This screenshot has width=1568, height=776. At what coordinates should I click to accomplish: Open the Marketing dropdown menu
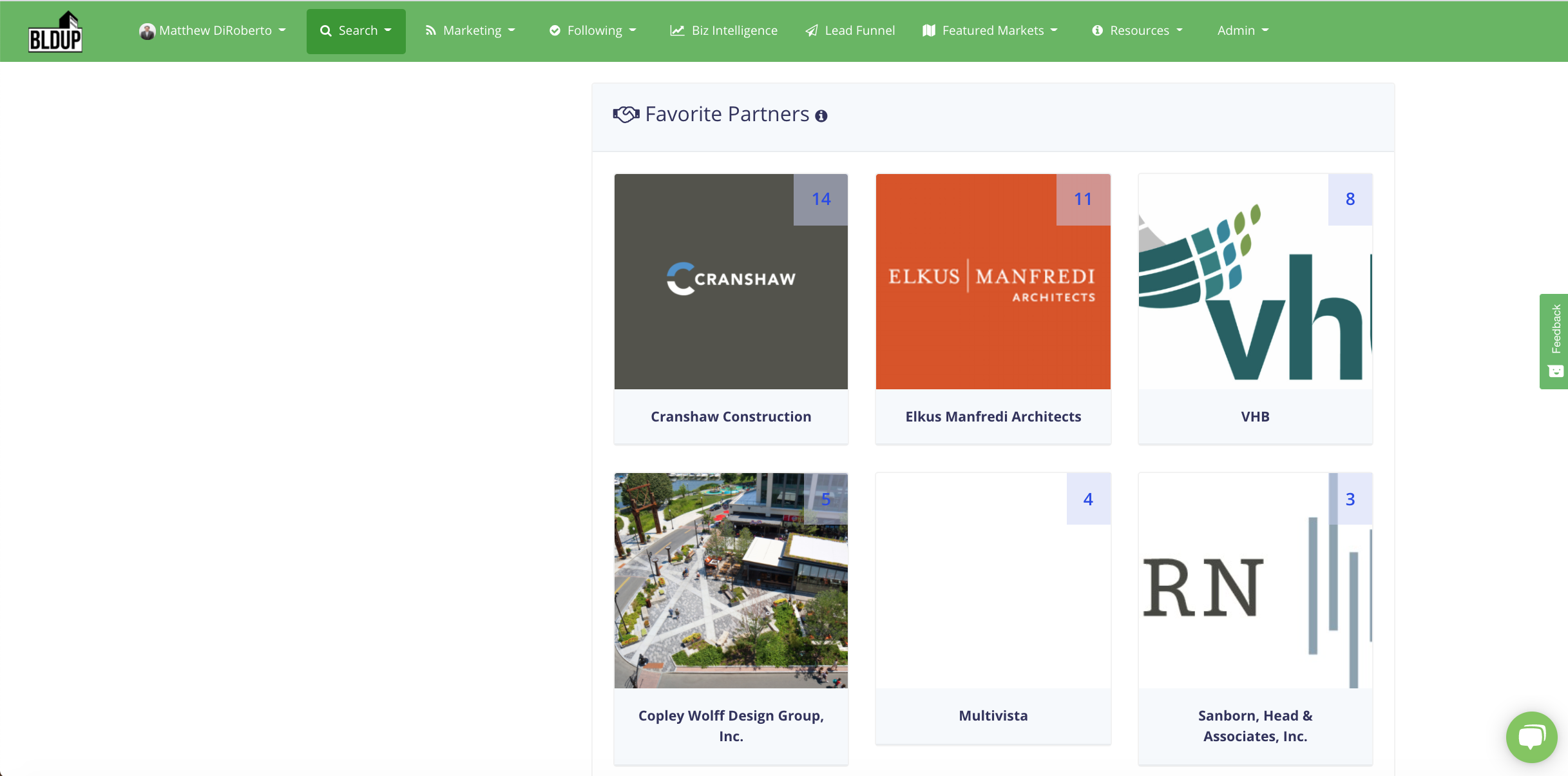click(x=470, y=30)
